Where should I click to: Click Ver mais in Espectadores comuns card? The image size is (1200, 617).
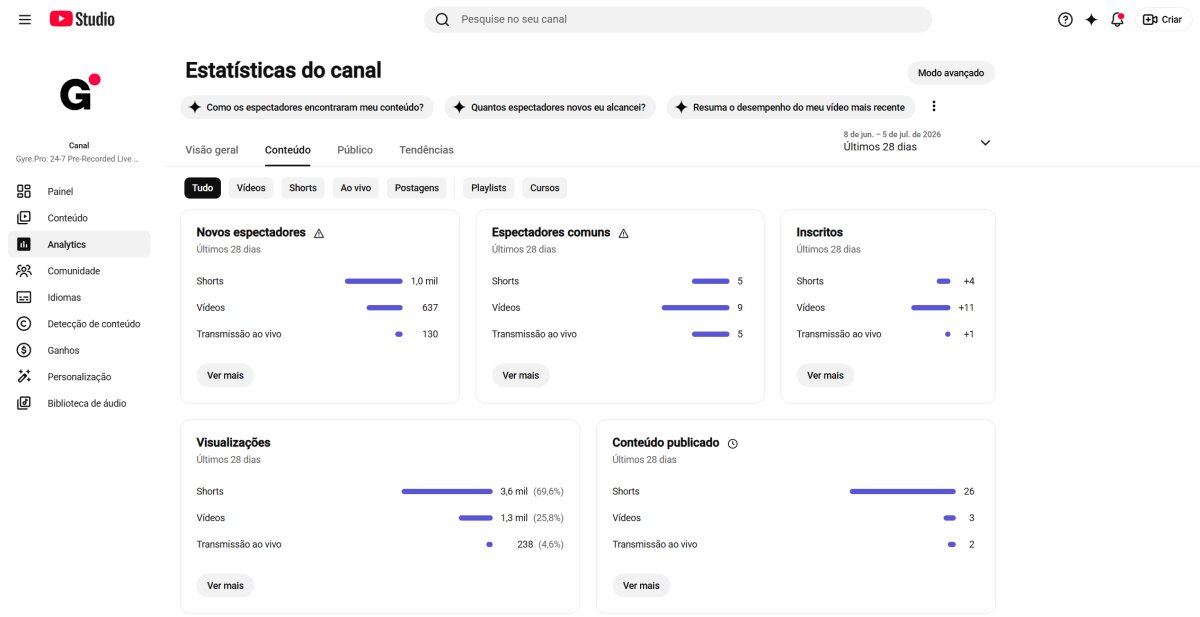point(521,375)
